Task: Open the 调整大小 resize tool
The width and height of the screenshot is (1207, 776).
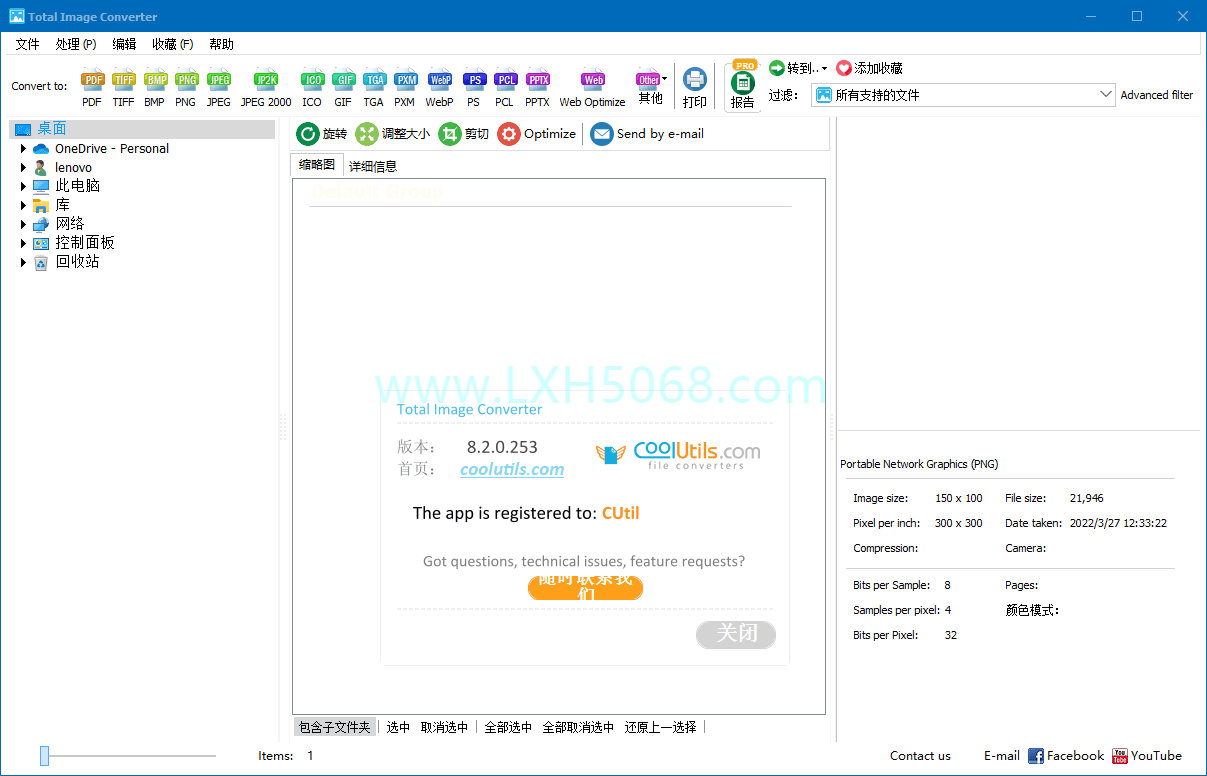Action: point(393,134)
